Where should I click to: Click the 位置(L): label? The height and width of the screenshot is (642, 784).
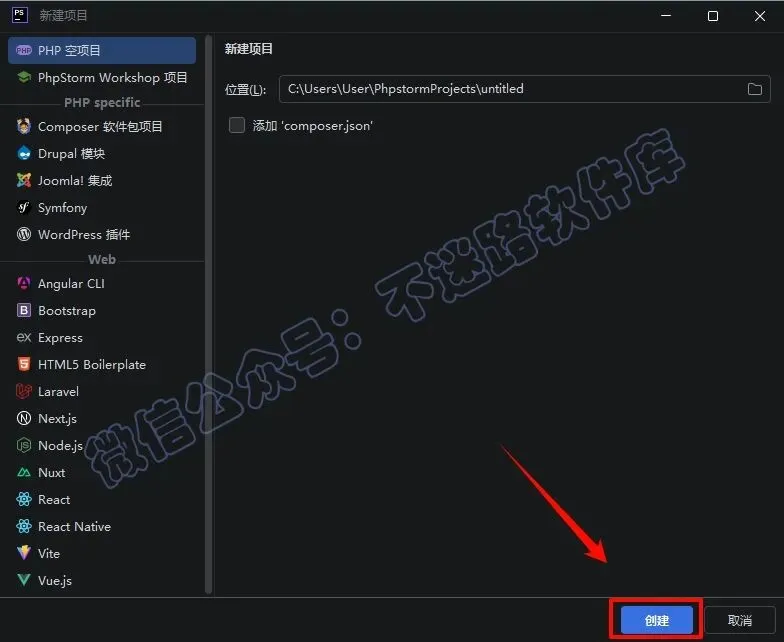(x=246, y=89)
